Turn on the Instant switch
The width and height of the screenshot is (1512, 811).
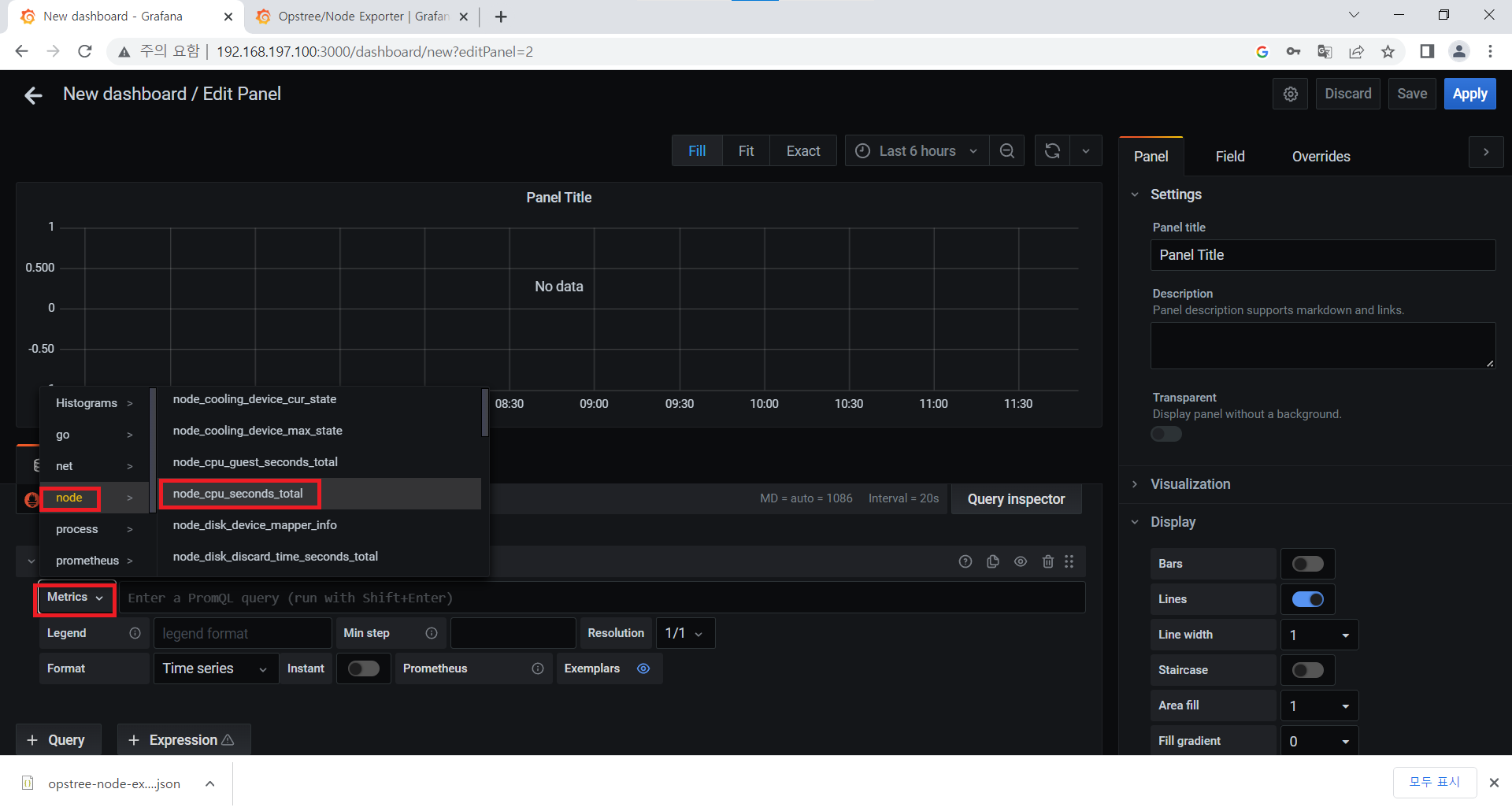pos(364,668)
